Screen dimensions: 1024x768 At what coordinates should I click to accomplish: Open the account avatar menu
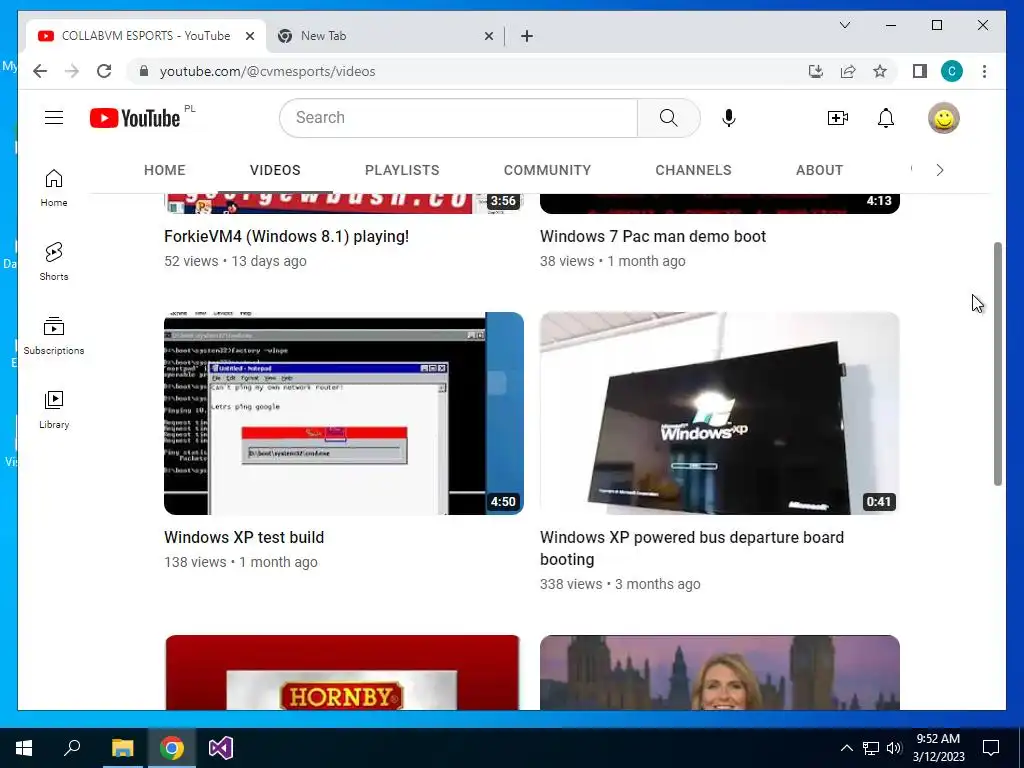pos(944,118)
